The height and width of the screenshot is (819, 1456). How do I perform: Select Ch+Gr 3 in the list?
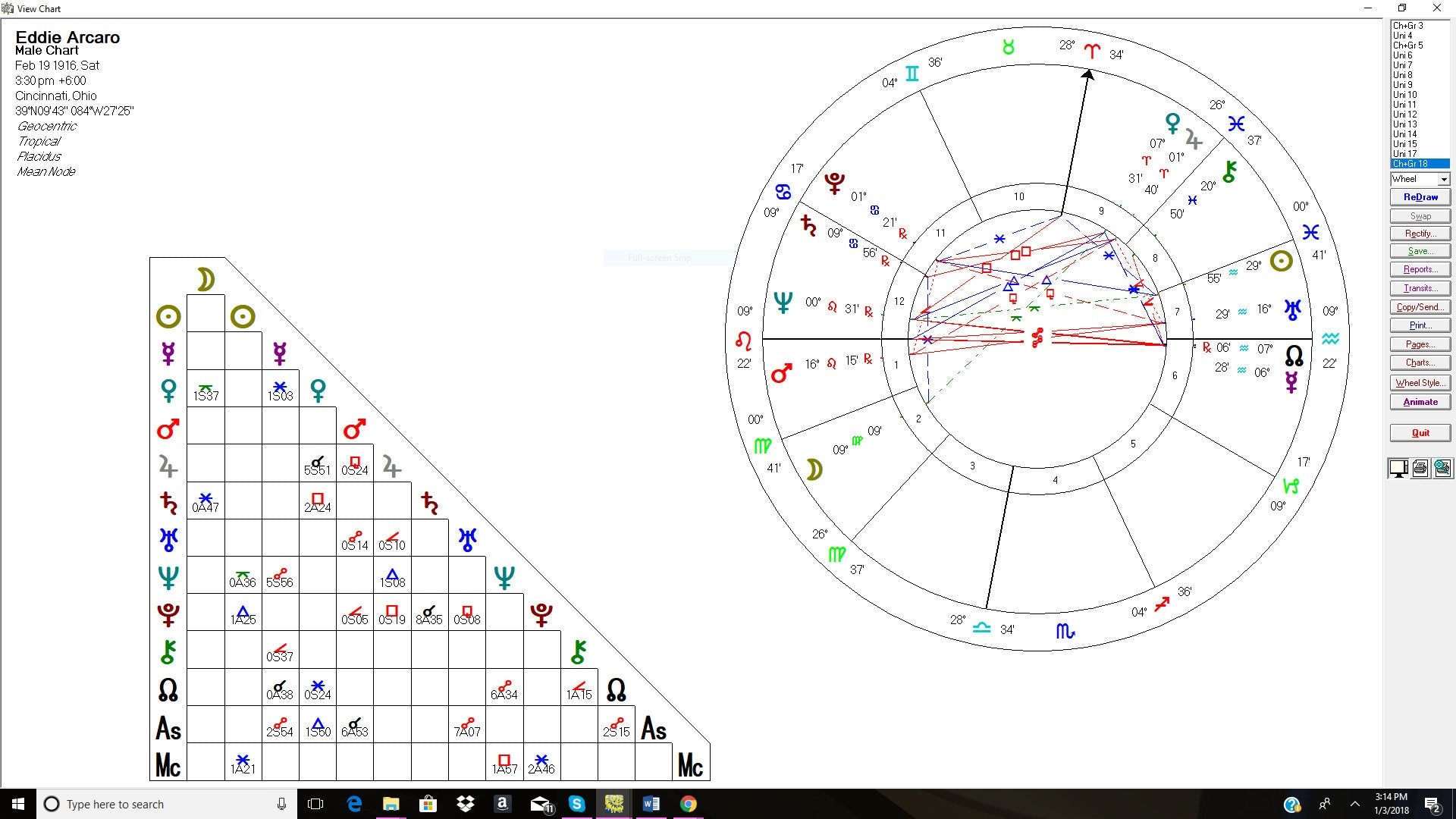(1407, 26)
